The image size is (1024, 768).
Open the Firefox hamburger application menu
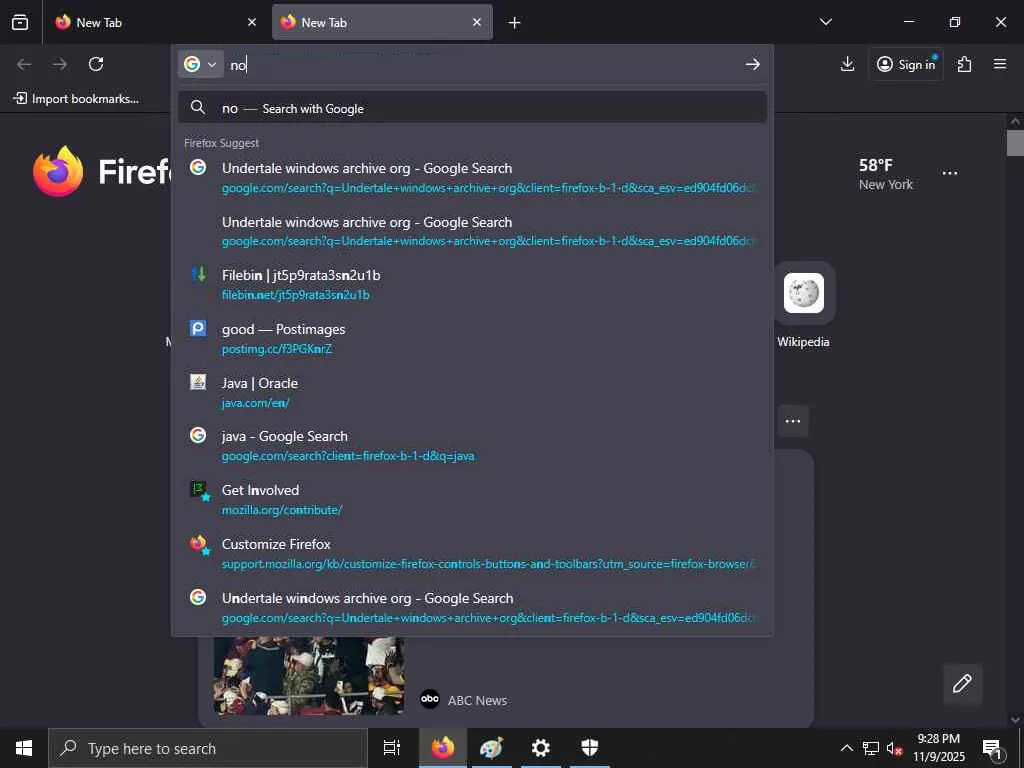point(1000,64)
